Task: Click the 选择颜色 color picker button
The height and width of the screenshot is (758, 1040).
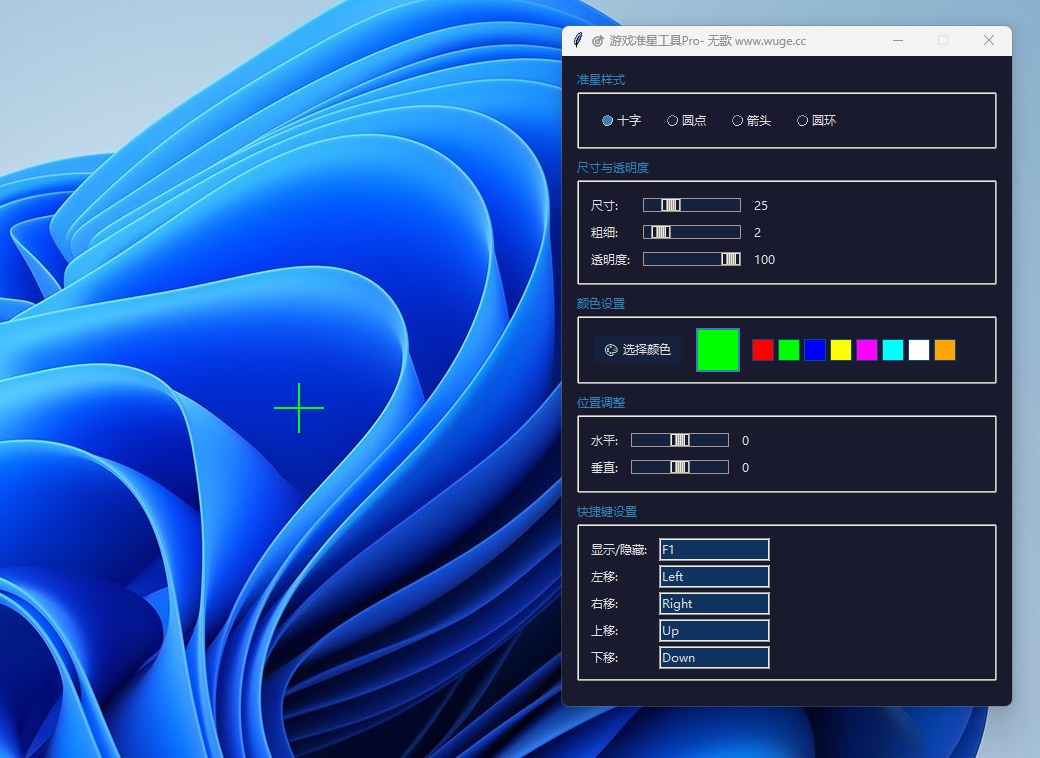Action: [638, 350]
